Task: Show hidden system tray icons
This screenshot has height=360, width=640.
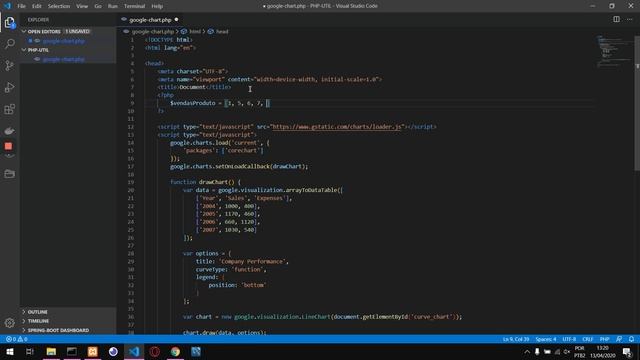Action: [527, 351]
